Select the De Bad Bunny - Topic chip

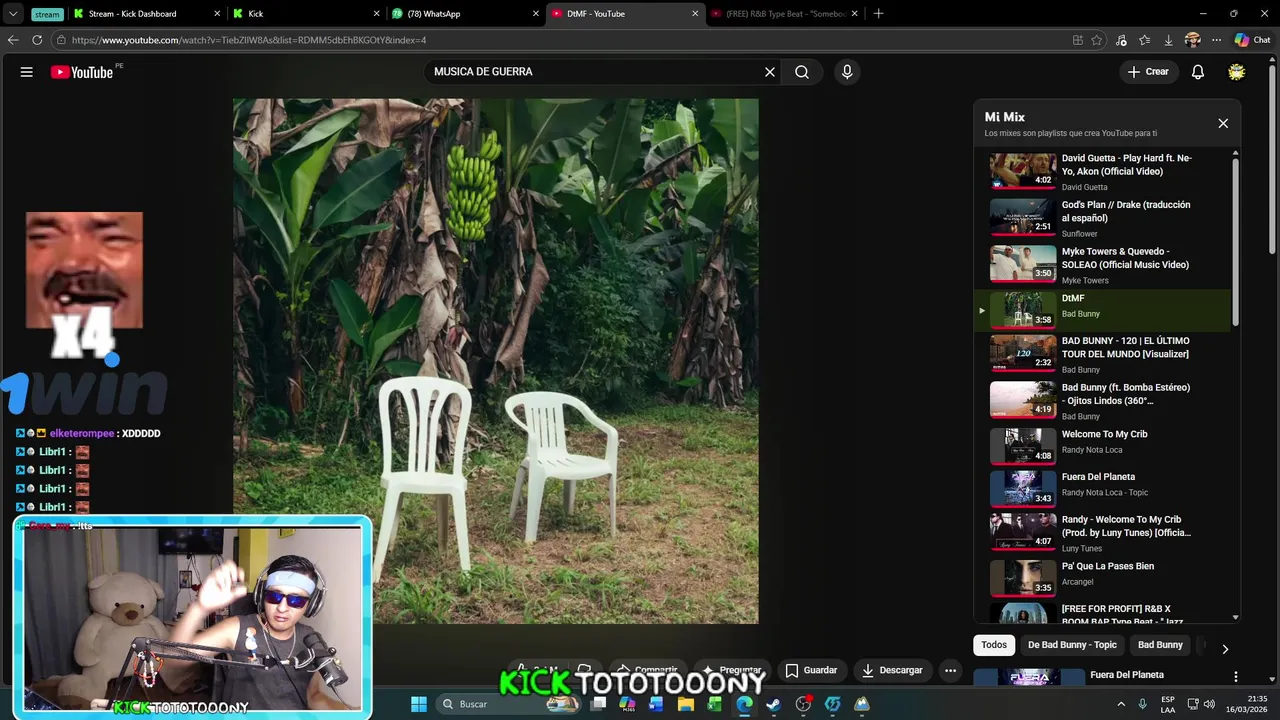pyautogui.click(x=1072, y=645)
